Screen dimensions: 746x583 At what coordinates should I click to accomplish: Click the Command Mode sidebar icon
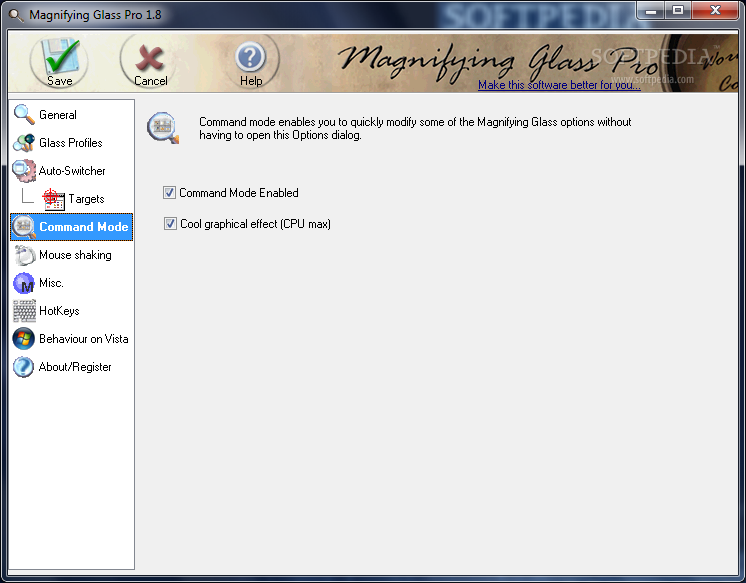[x=24, y=227]
